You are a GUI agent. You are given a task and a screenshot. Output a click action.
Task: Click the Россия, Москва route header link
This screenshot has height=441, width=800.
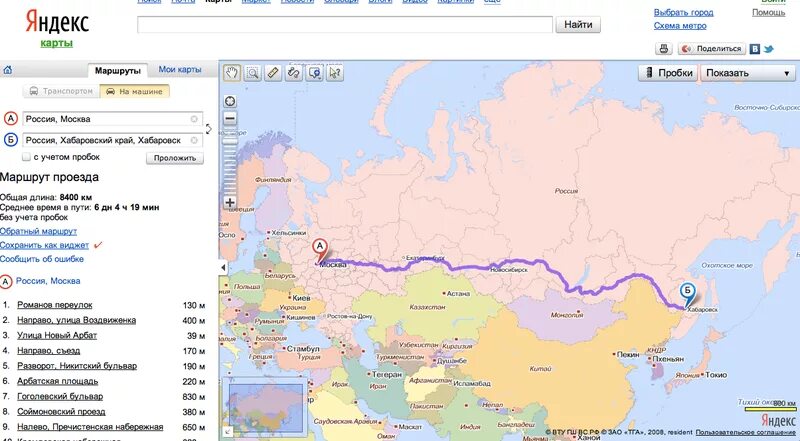[48, 281]
